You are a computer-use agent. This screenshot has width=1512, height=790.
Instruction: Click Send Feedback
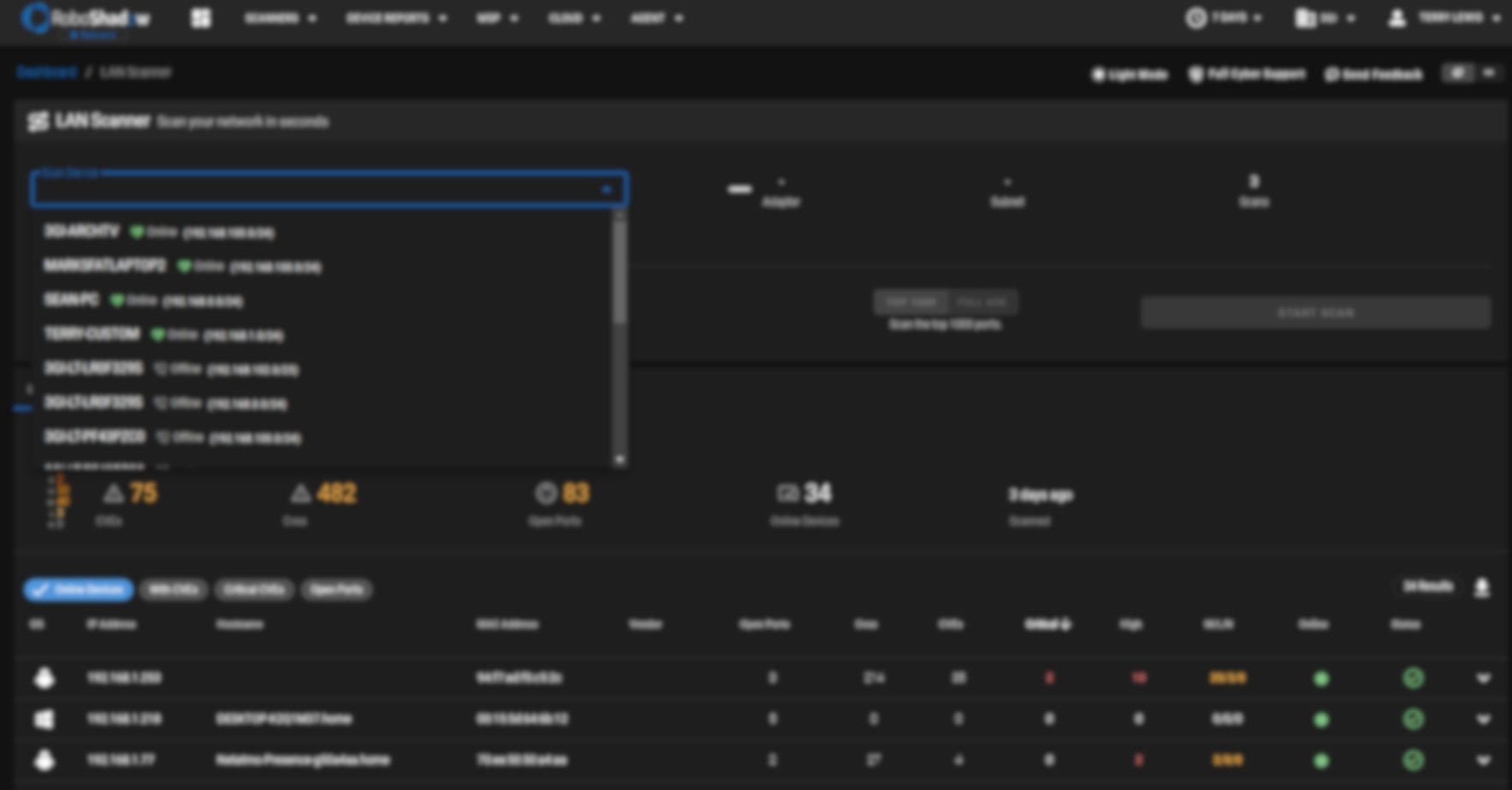(x=1373, y=74)
